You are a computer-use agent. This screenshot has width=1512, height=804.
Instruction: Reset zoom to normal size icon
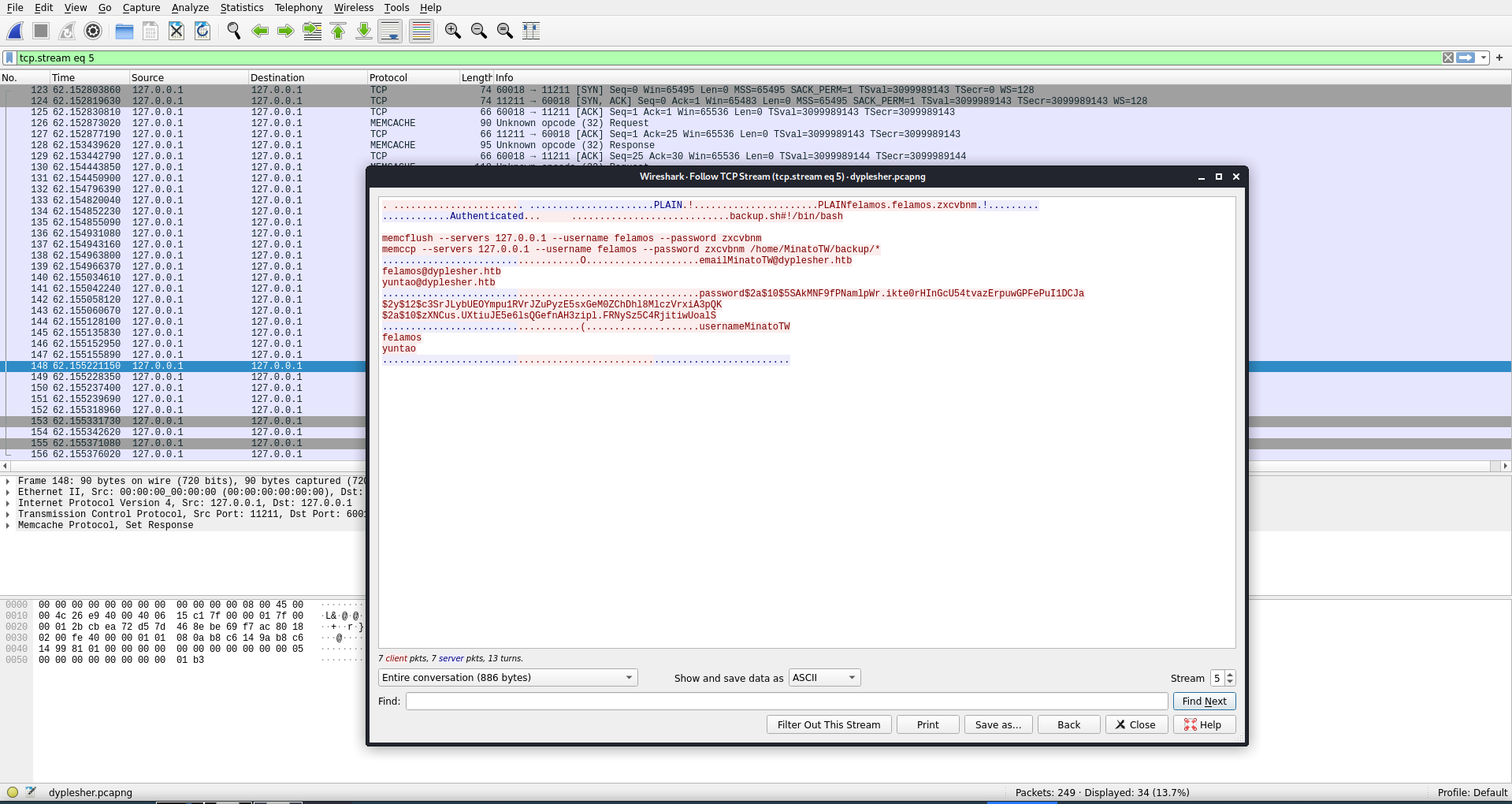[505, 31]
